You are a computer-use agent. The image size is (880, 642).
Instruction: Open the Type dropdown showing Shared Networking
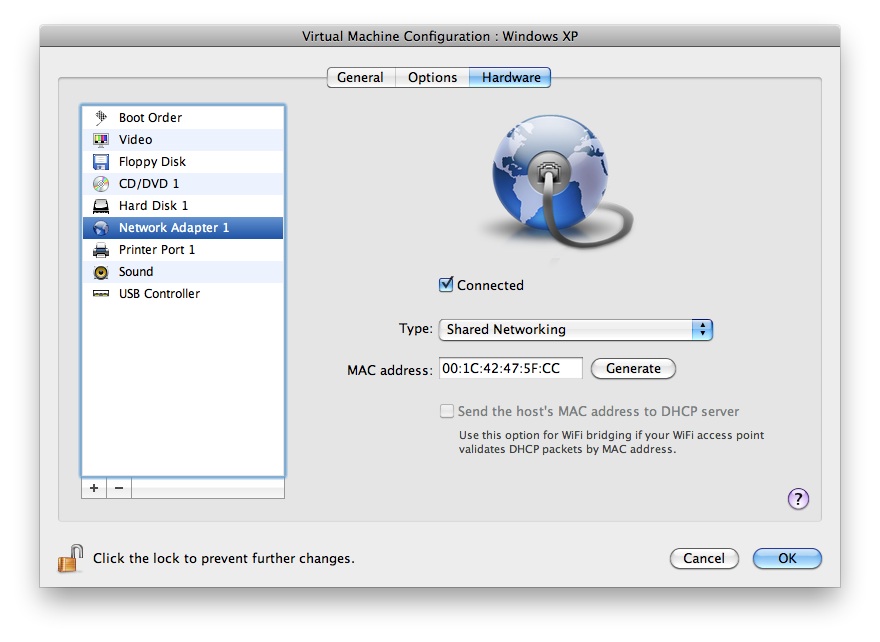pyautogui.click(x=576, y=329)
